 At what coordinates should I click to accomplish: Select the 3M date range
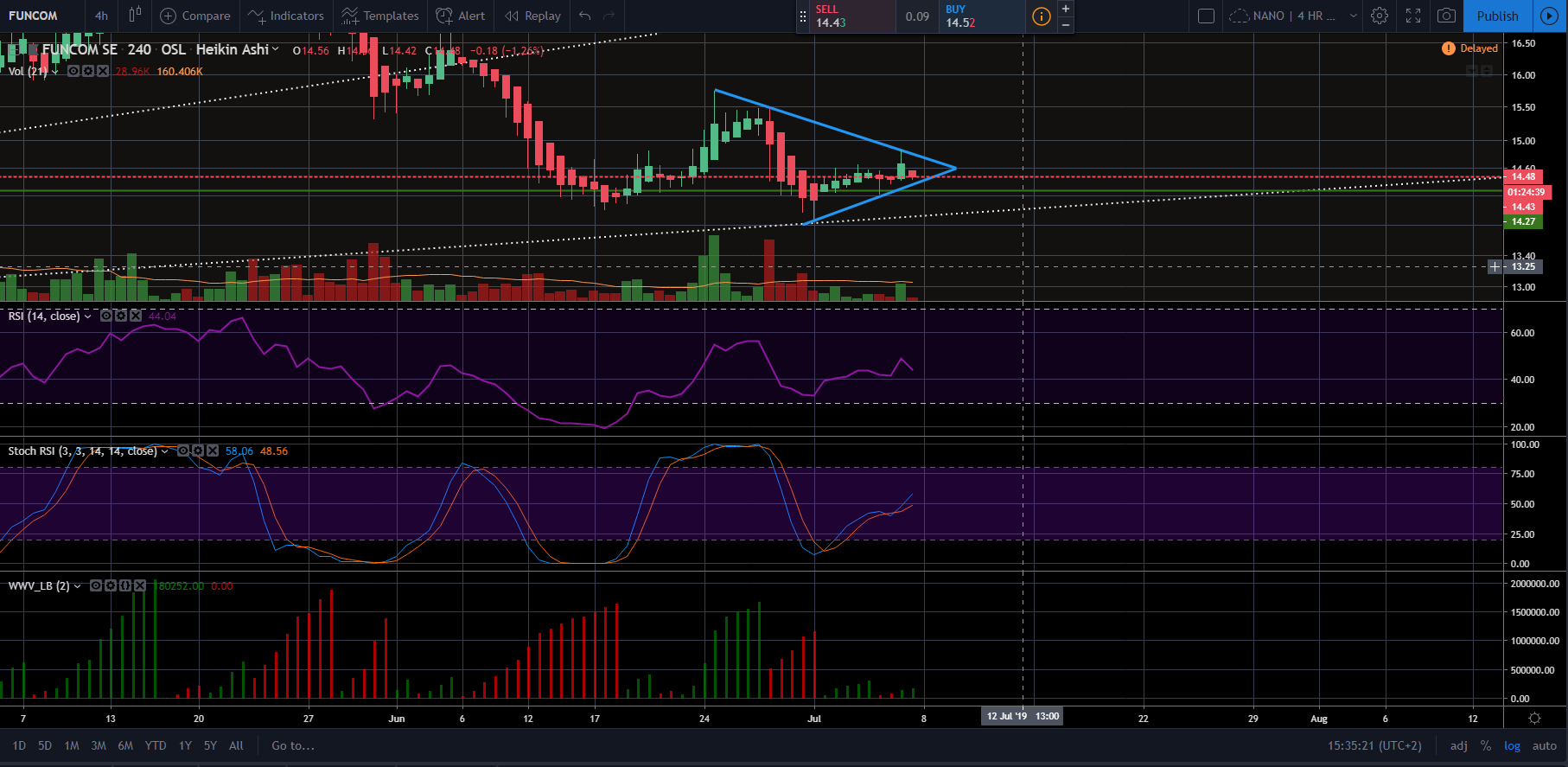coord(99,745)
